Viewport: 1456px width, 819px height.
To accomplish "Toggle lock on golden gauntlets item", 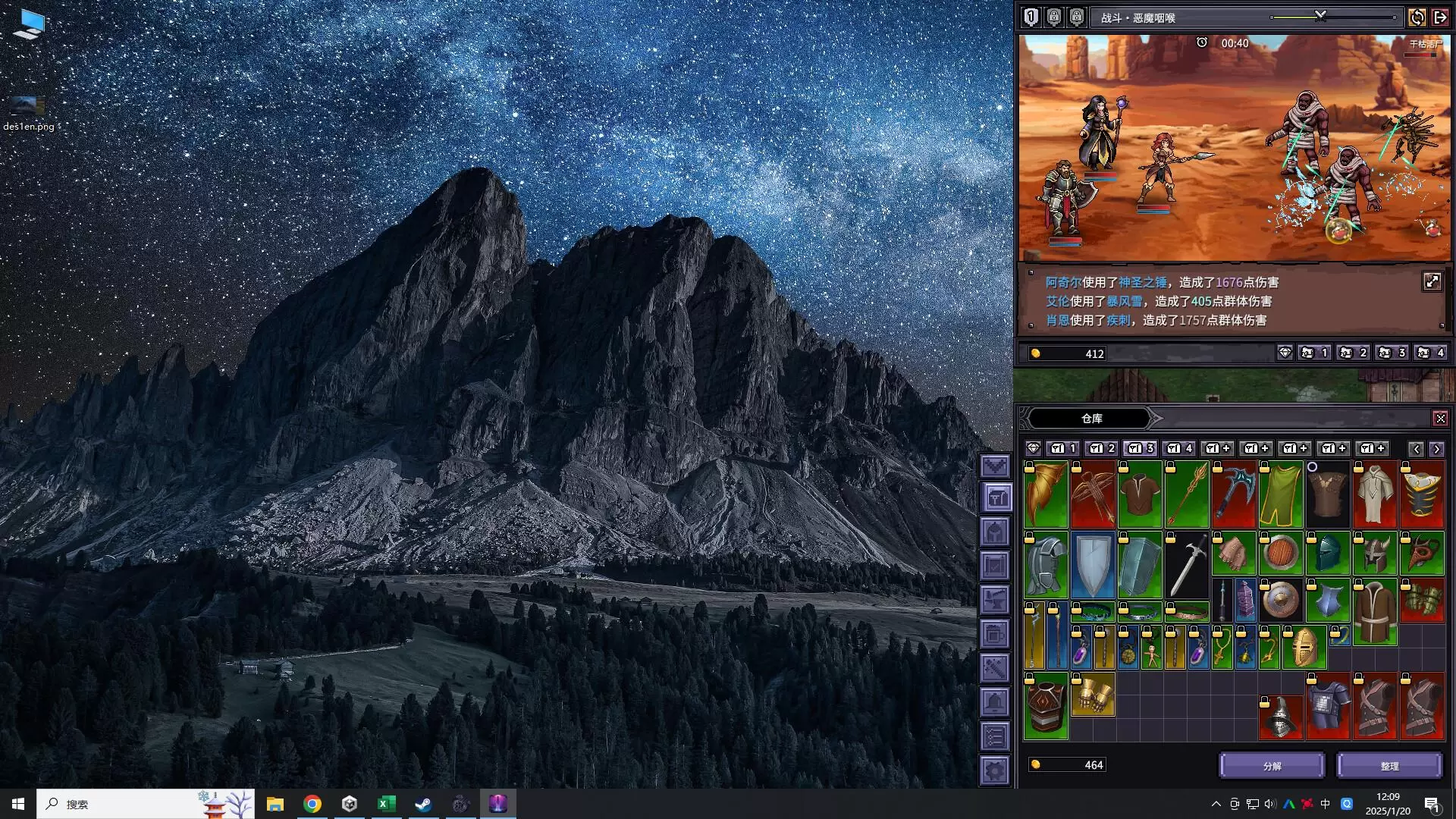I will pyautogui.click(x=1076, y=679).
